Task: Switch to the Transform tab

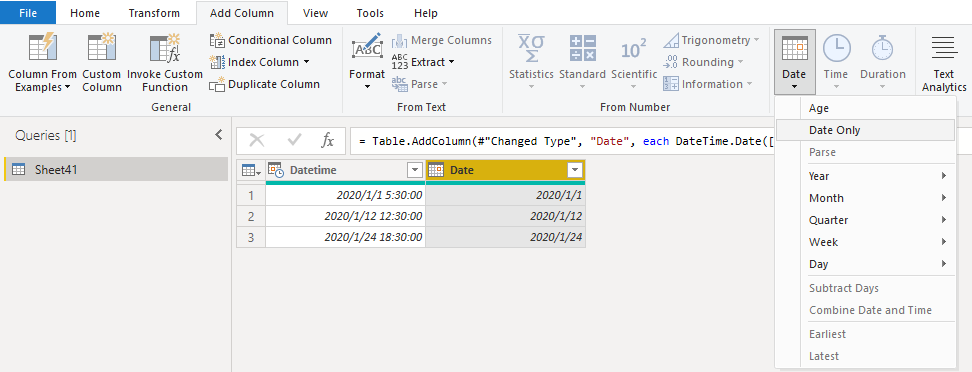Action: point(154,13)
